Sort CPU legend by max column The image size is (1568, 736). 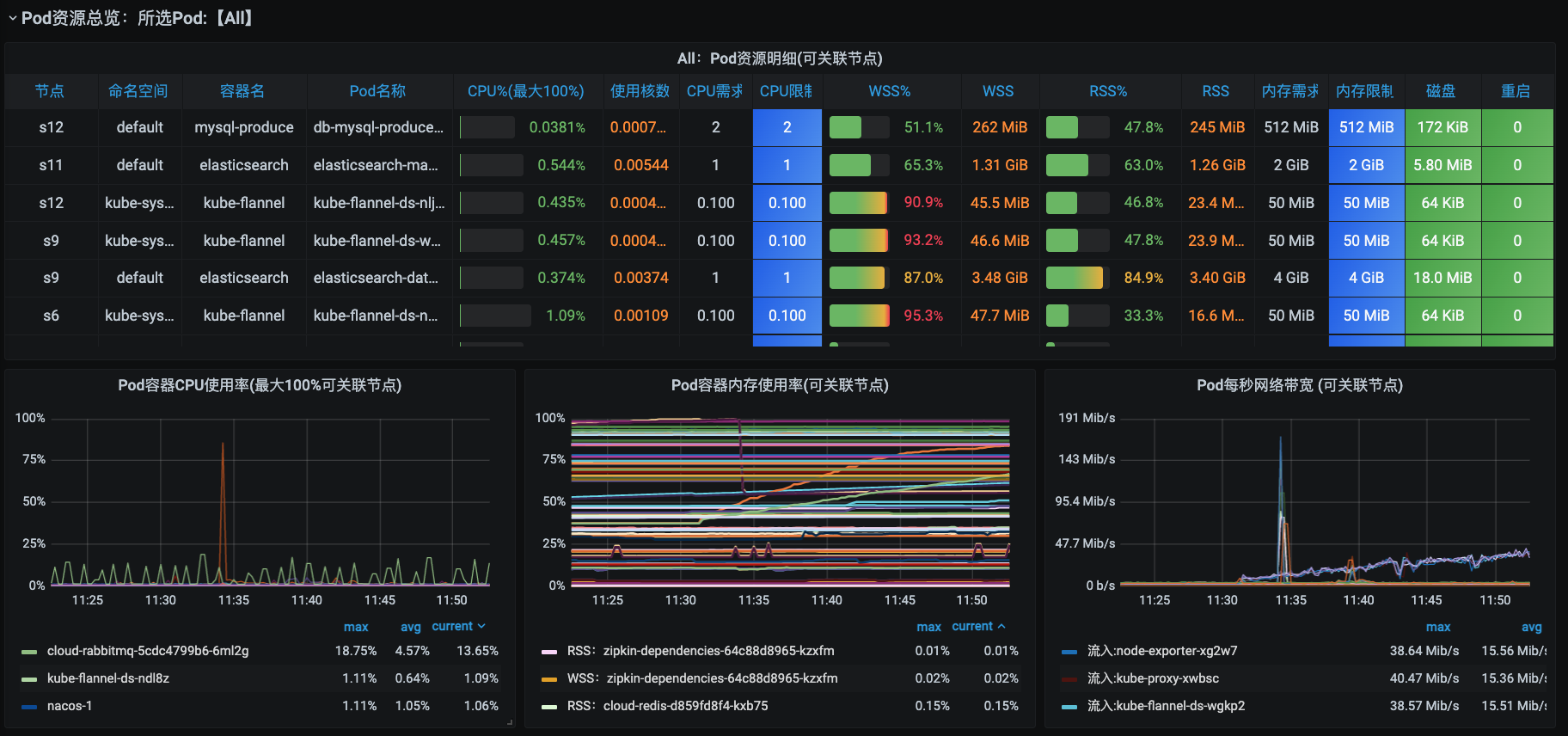356,627
